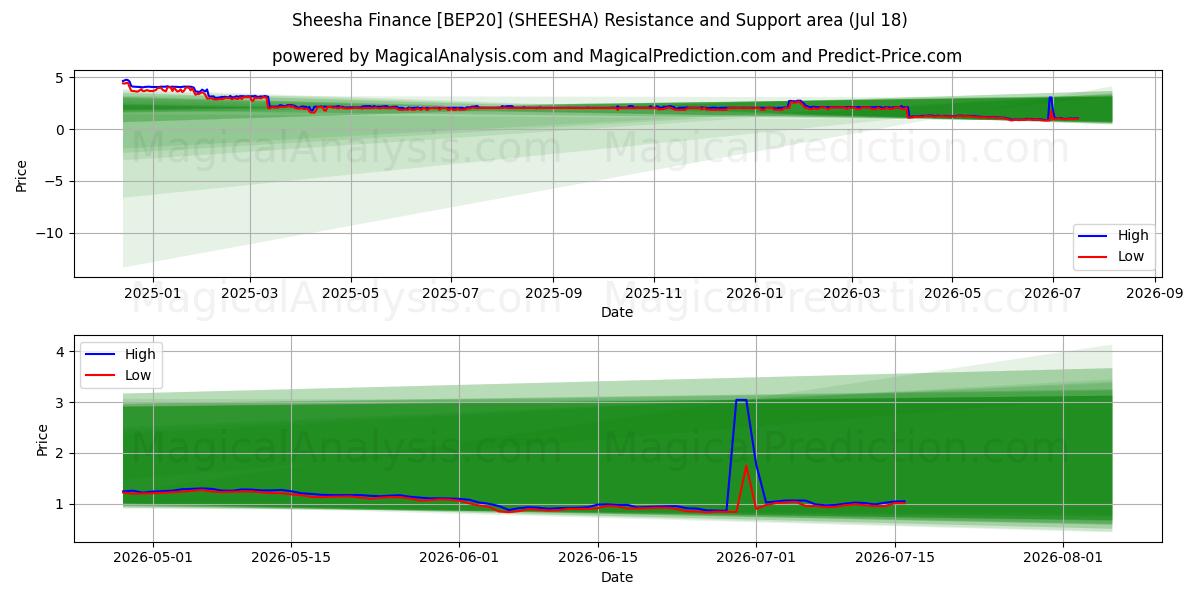Click the top chart 'Price' axis label
1200x600 pixels.
click(22, 174)
